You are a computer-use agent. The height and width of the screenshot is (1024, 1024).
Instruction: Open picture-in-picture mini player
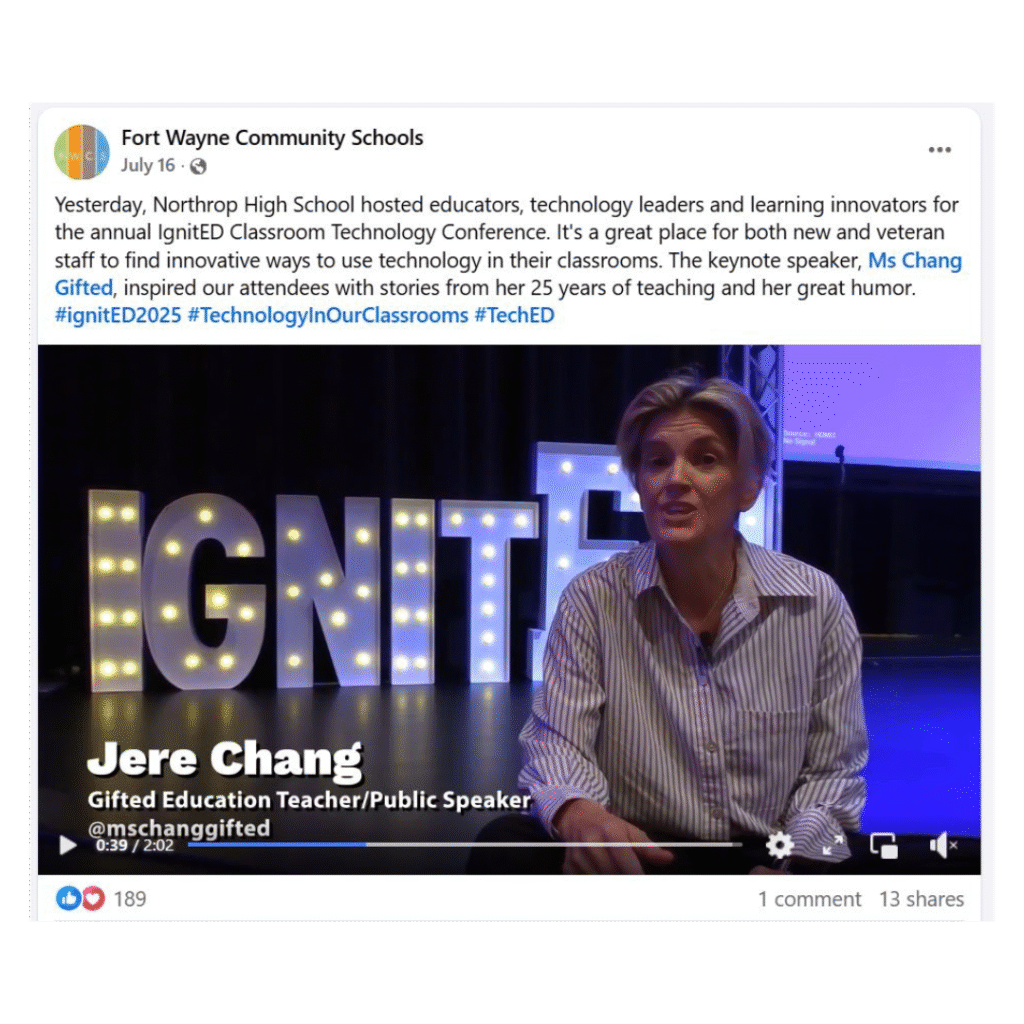[x=884, y=846]
